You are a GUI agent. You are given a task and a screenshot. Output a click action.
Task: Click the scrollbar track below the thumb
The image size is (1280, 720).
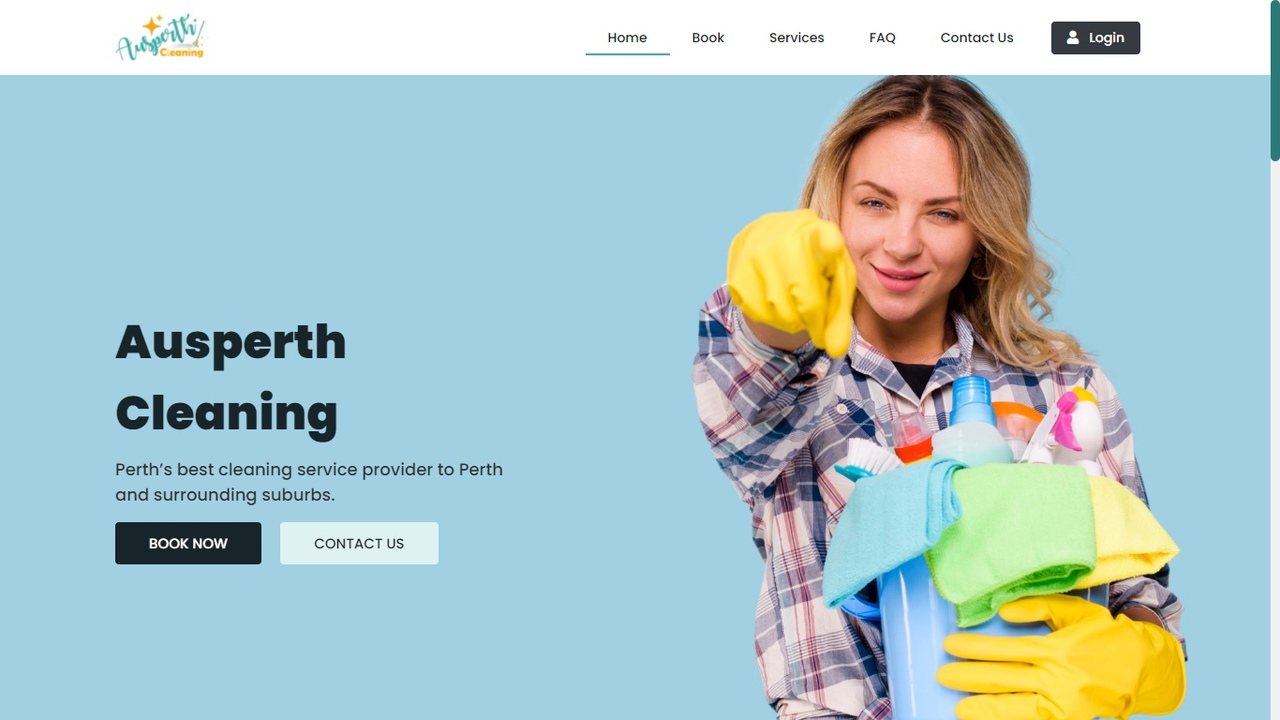tap(1275, 440)
